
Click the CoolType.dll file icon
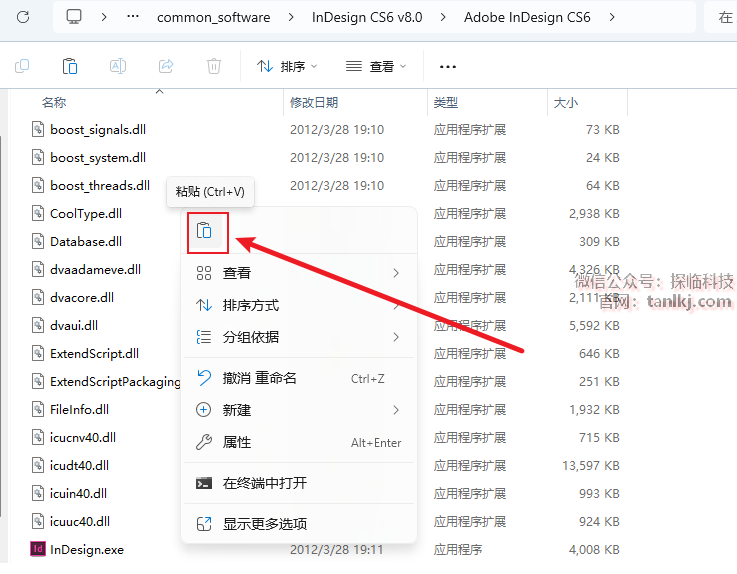click(38, 213)
